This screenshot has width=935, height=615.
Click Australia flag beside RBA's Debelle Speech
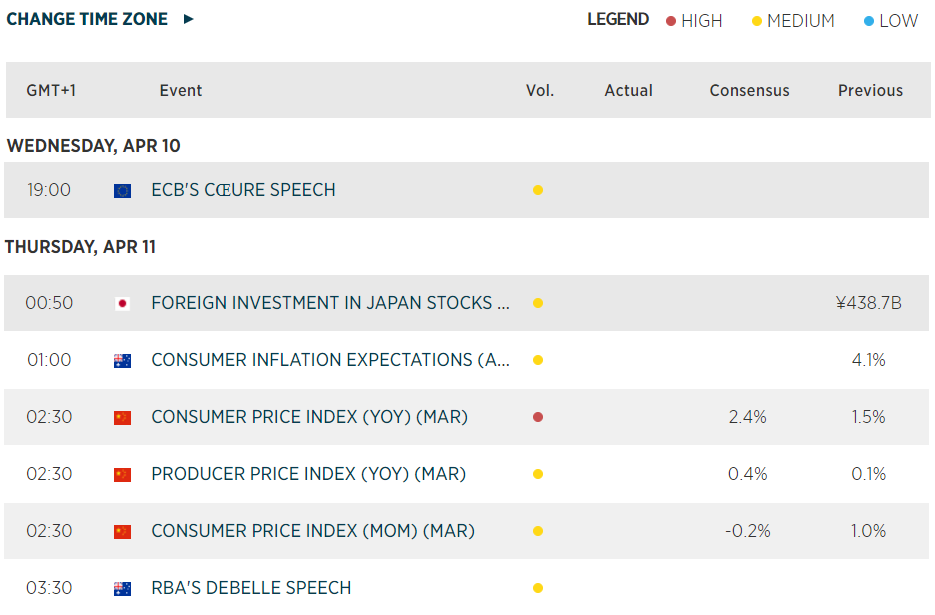(x=123, y=588)
